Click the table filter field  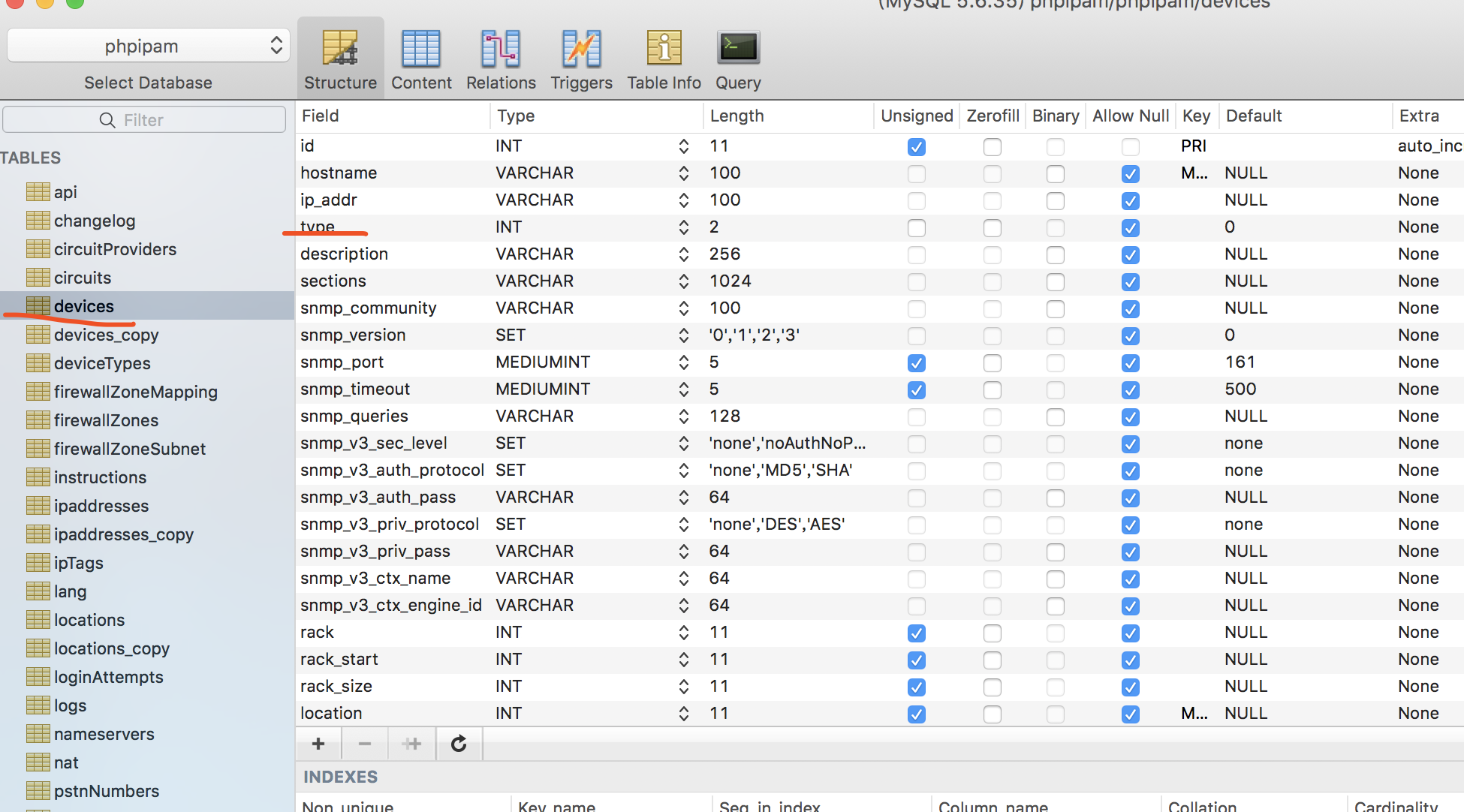tap(144, 119)
